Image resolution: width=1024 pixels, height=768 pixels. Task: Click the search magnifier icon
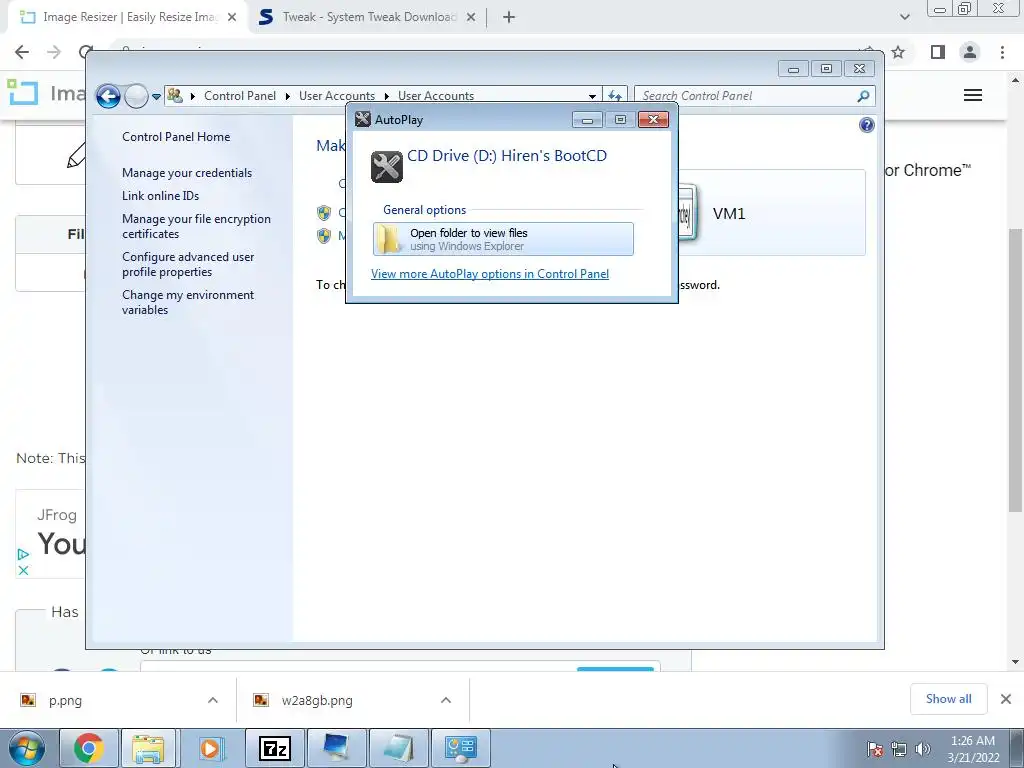(x=863, y=96)
